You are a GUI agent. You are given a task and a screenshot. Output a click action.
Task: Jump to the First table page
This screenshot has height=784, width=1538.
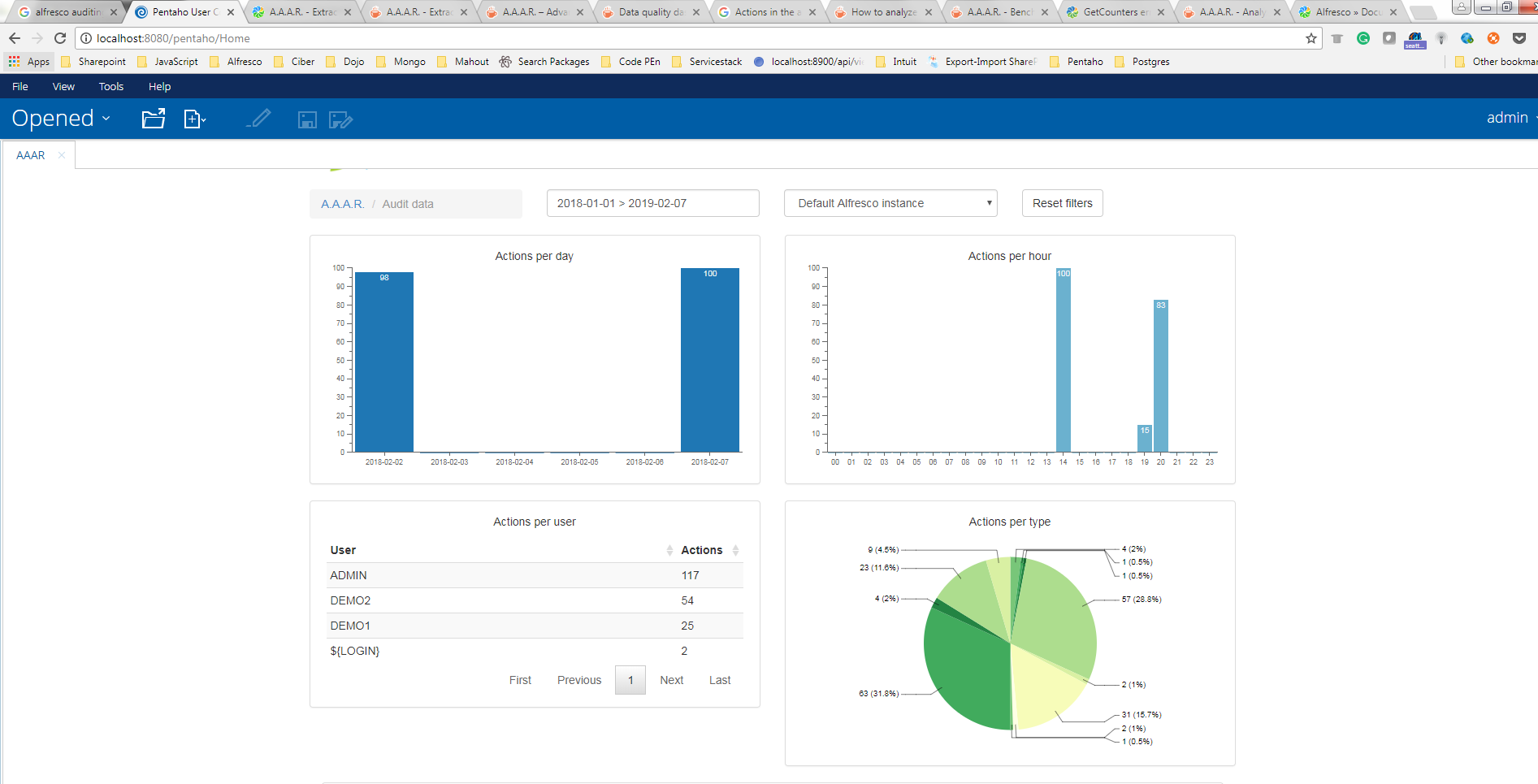pos(520,680)
